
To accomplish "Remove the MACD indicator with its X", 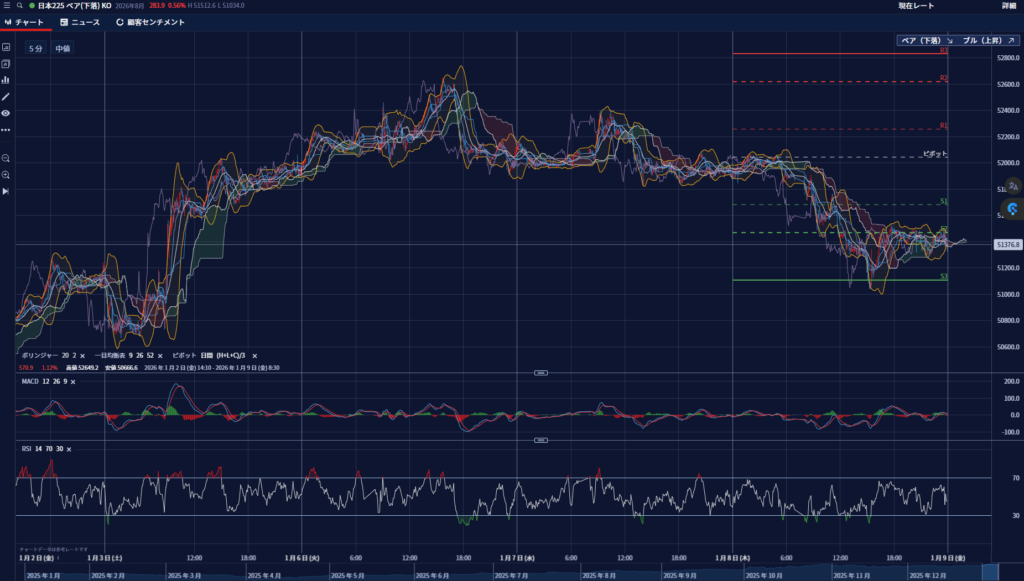I will tap(73, 382).
